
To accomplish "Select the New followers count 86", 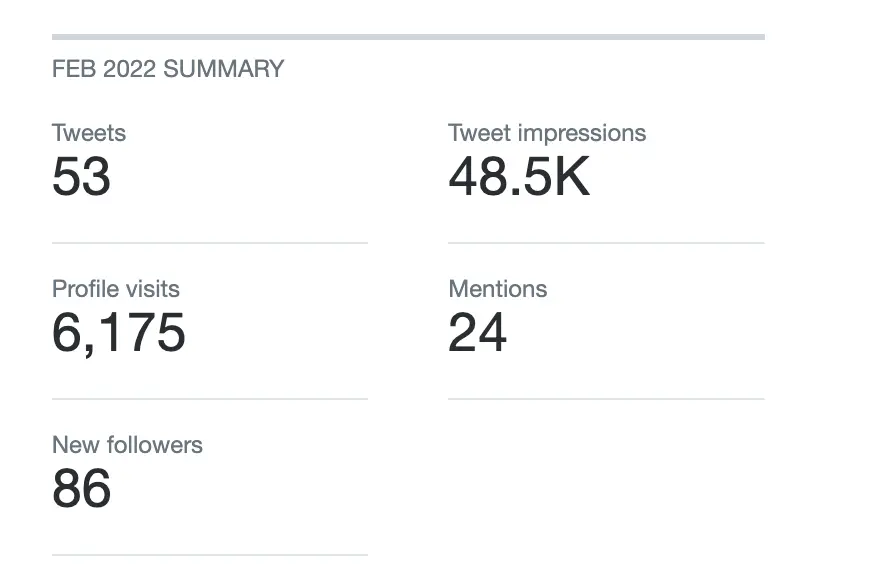I will coord(81,490).
